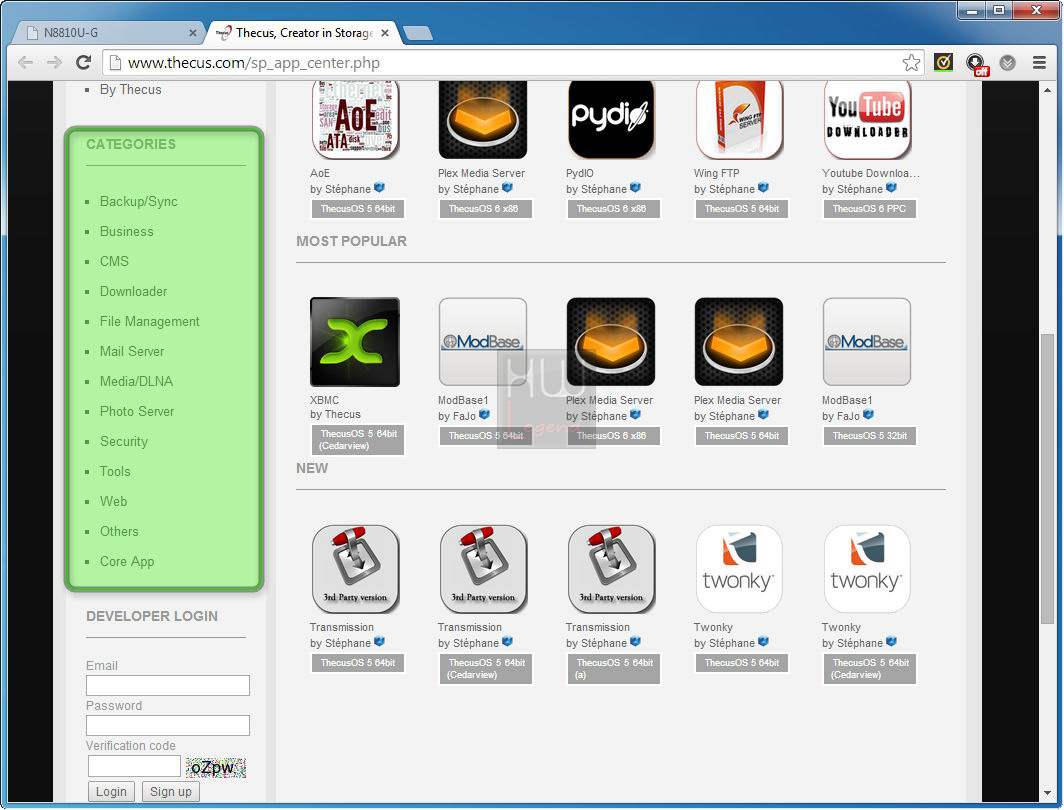
Task: Focus the developer Password field
Action: 168,725
